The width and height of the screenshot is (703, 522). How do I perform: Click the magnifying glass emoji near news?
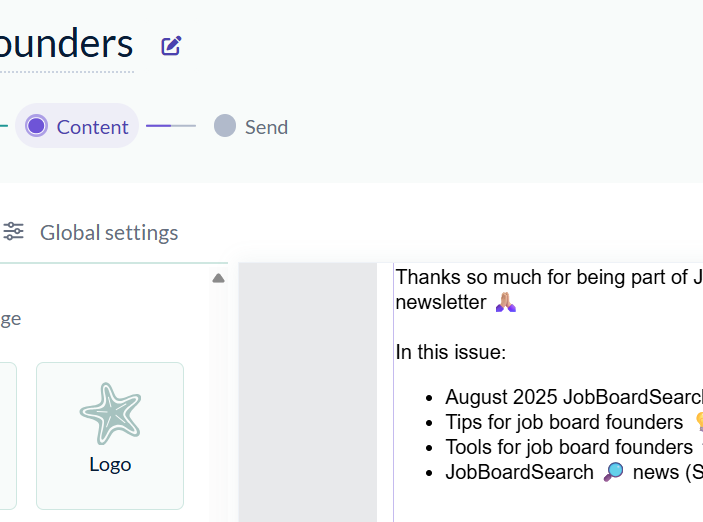click(x=614, y=472)
